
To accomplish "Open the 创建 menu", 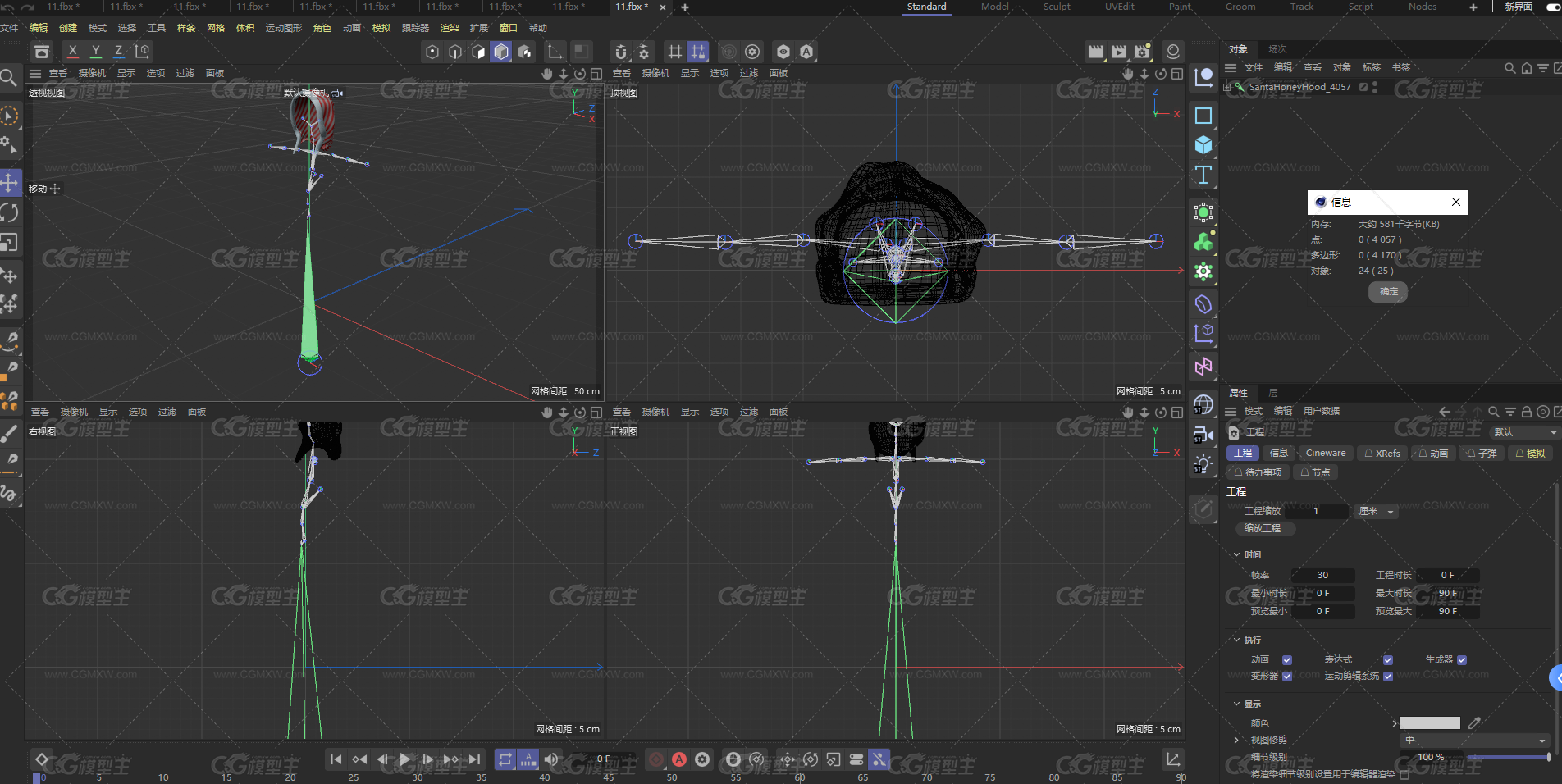I will point(68,28).
